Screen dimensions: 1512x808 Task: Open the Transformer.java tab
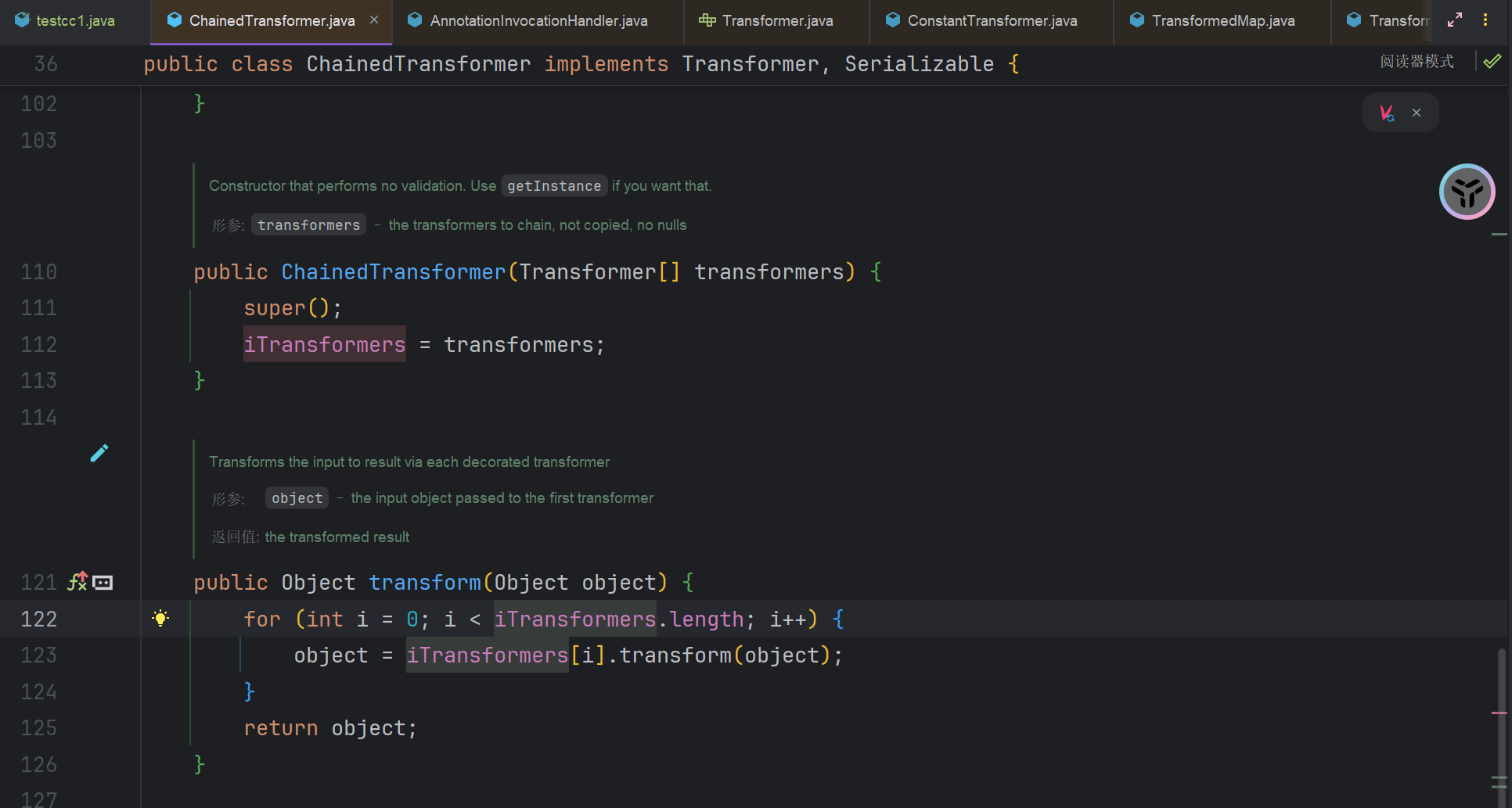pos(777,21)
